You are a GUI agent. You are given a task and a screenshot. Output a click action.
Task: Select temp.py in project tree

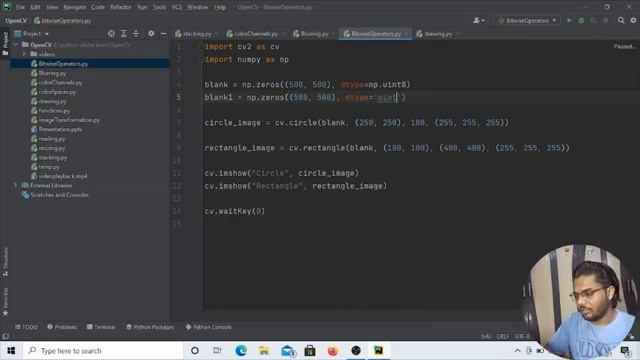coord(49,167)
